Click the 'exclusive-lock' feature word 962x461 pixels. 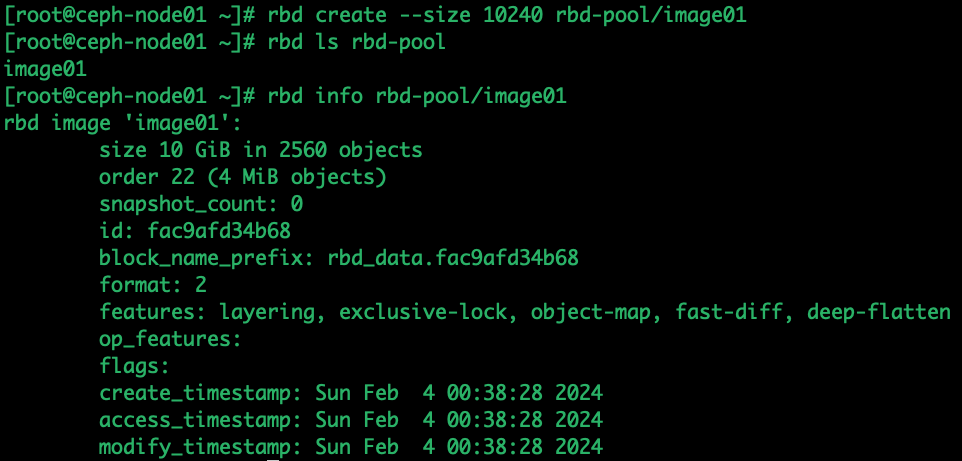423,312
